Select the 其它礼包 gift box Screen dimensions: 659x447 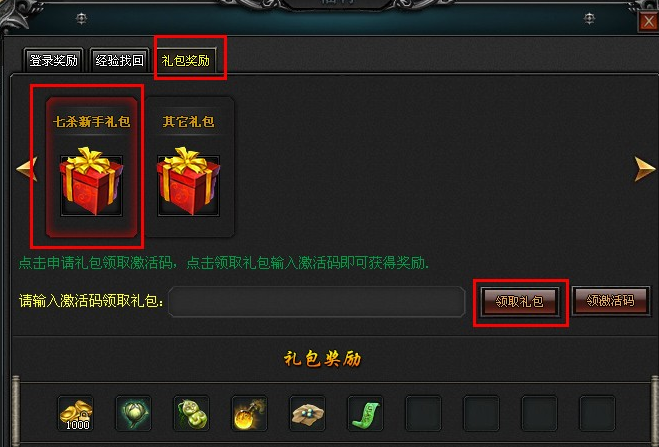point(188,167)
